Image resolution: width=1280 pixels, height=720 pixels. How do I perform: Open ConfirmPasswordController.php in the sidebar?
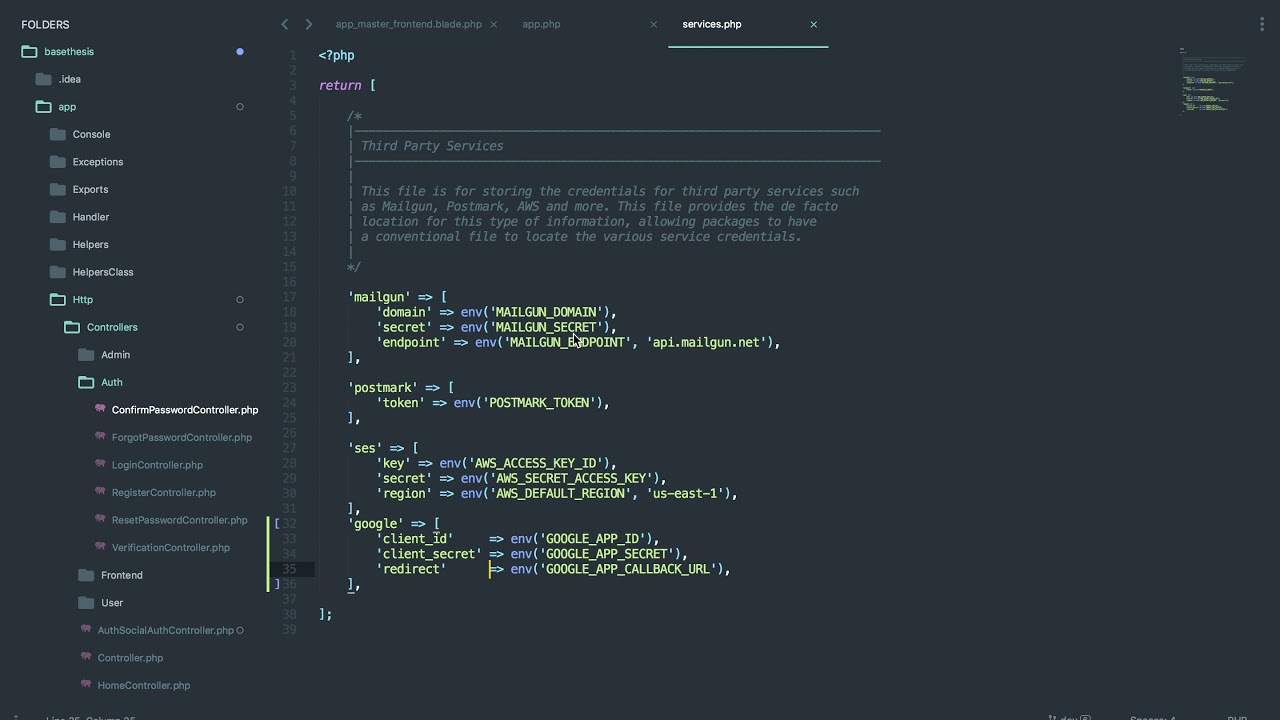185,410
